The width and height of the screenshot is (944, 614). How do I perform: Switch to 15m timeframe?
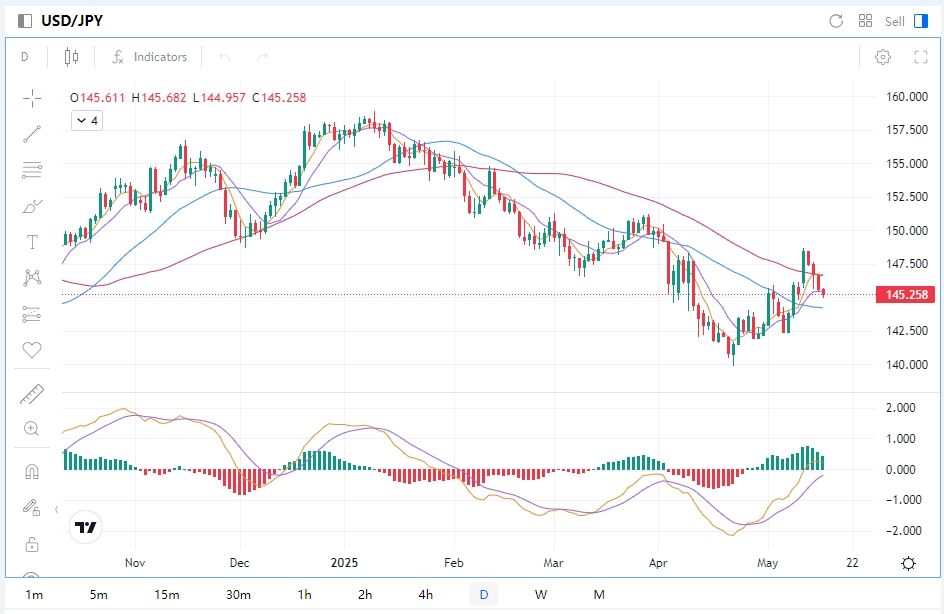(x=167, y=595)
